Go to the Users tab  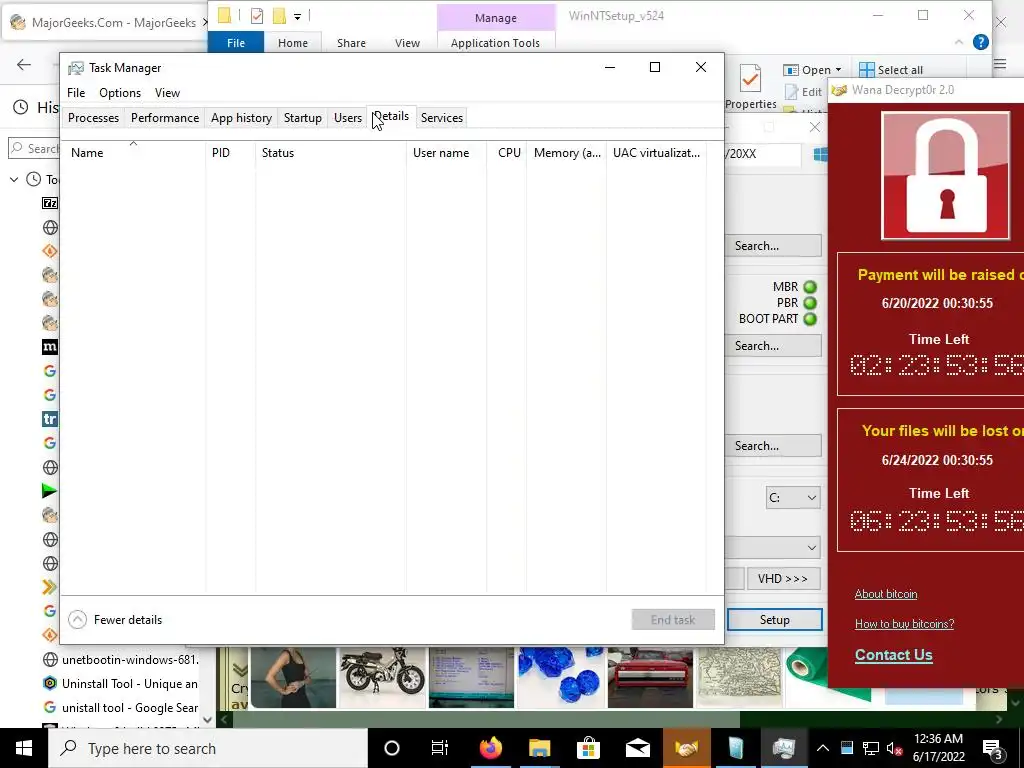click(x=347, y=118)
